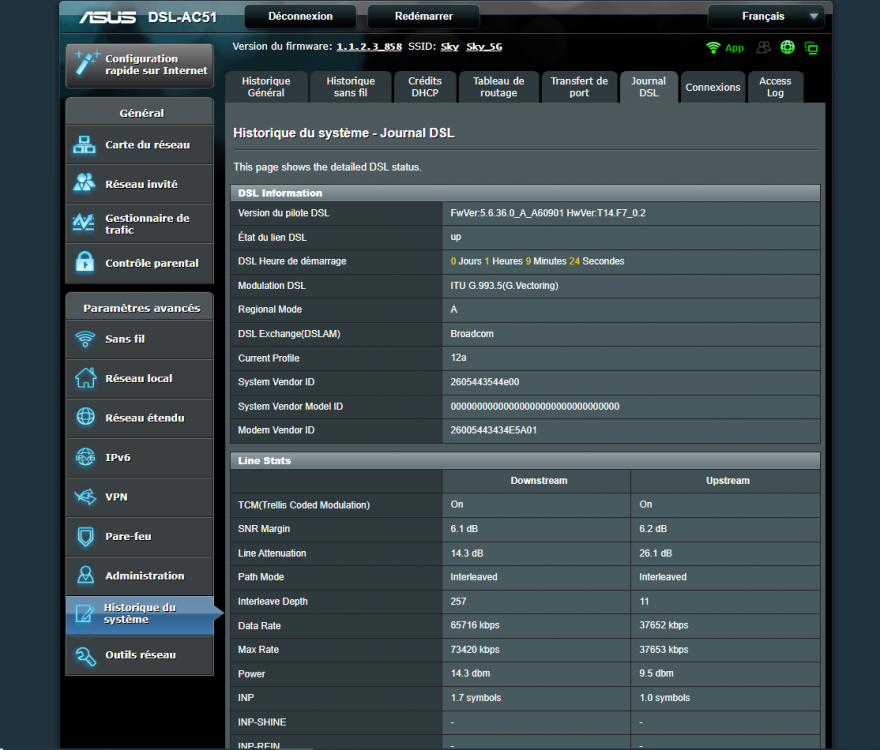Screen dimensions: 880x750
Task: Open Contrôle parental section
Action: (139, 264)
